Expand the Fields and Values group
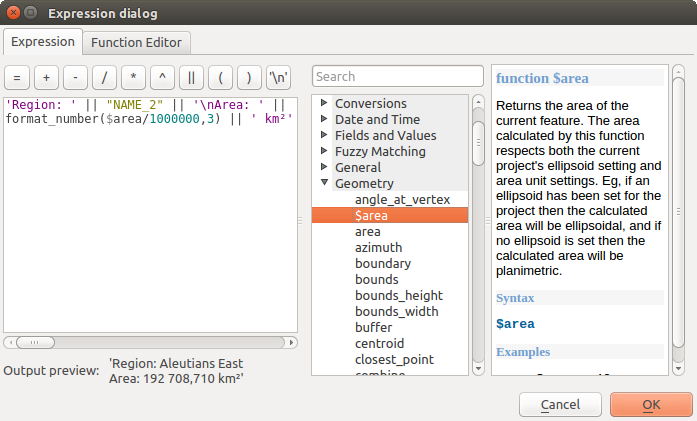Viewport: 697px width, 421px height. [x=323, y=136]
